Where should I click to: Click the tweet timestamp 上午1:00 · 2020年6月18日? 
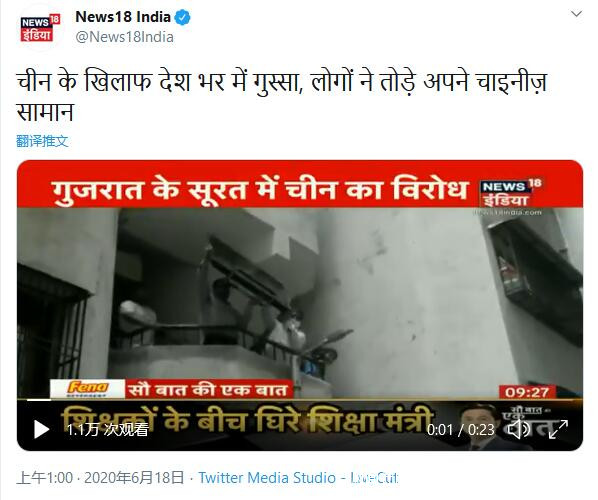[x=100, y=477]
